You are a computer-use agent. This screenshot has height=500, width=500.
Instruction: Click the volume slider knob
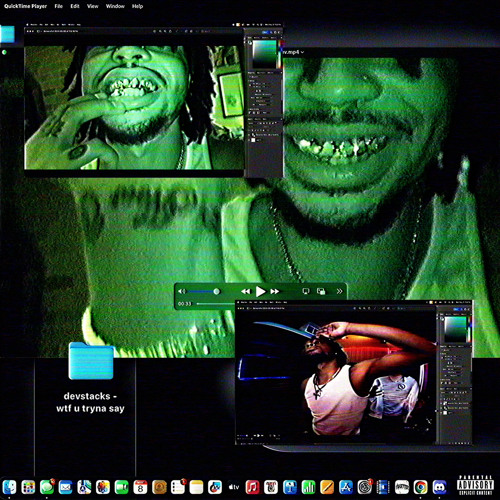pos(217,291)
